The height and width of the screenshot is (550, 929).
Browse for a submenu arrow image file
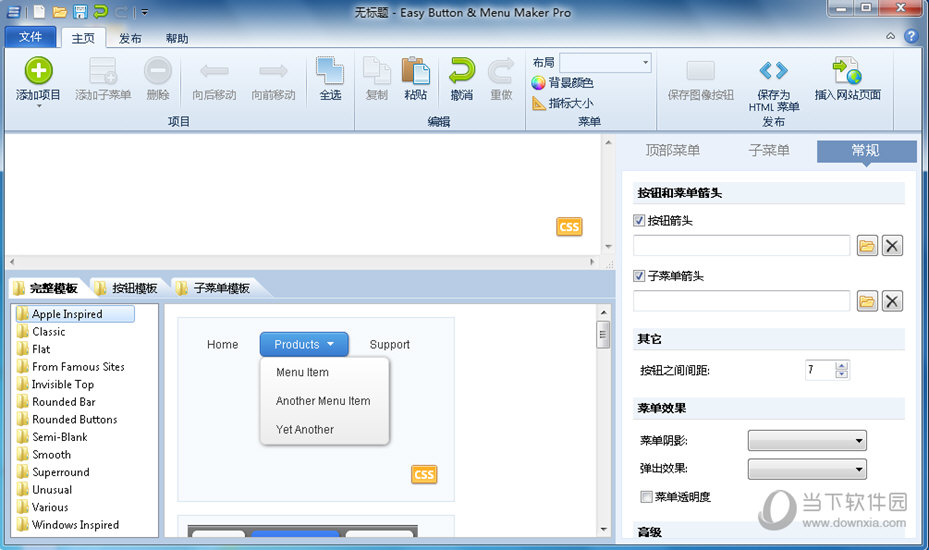tap(867, 301)
